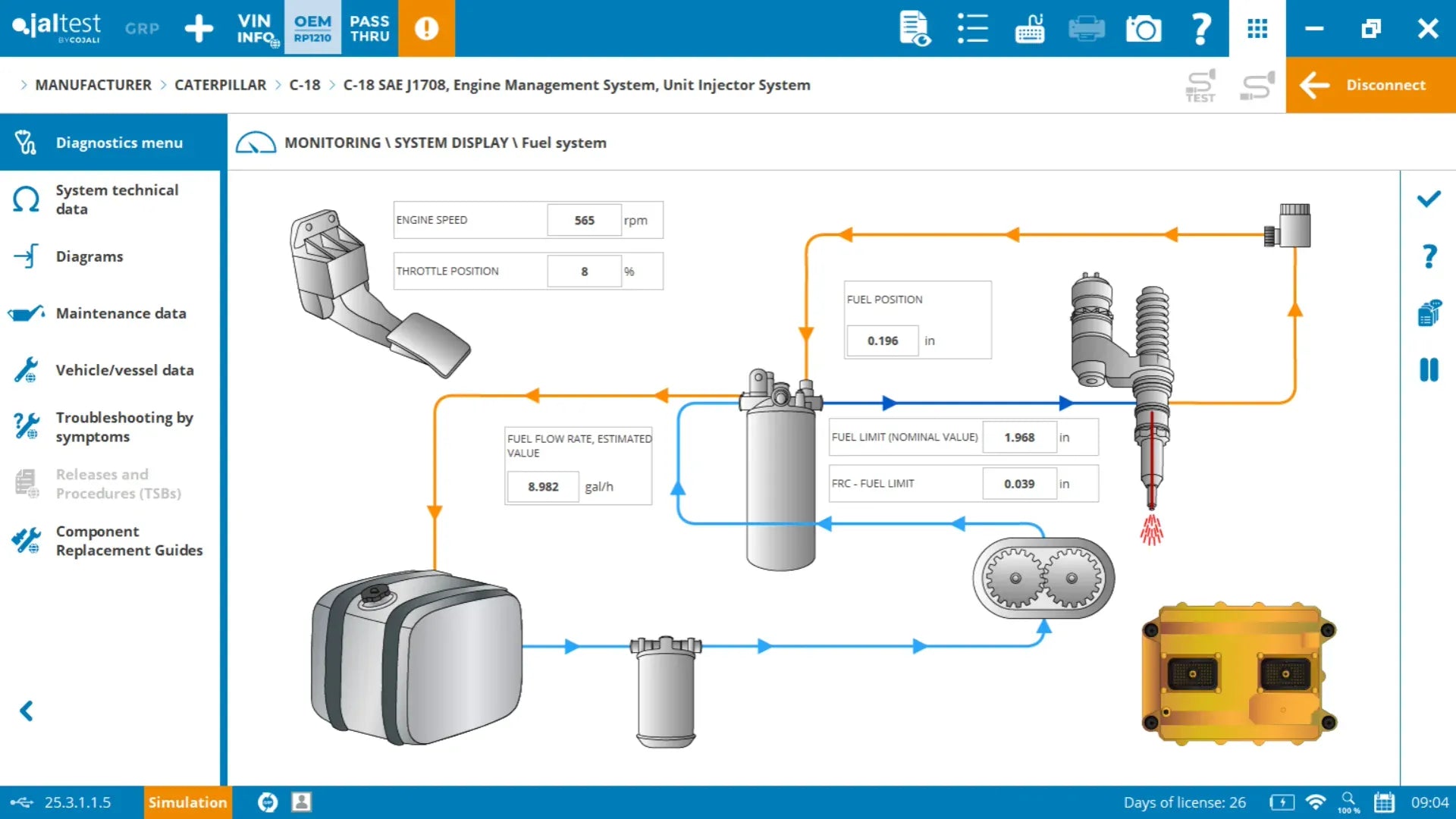Screen dimensions: 1456x819
Task: Click the pressure regulator valve image
Action: tap(1288, 226)
